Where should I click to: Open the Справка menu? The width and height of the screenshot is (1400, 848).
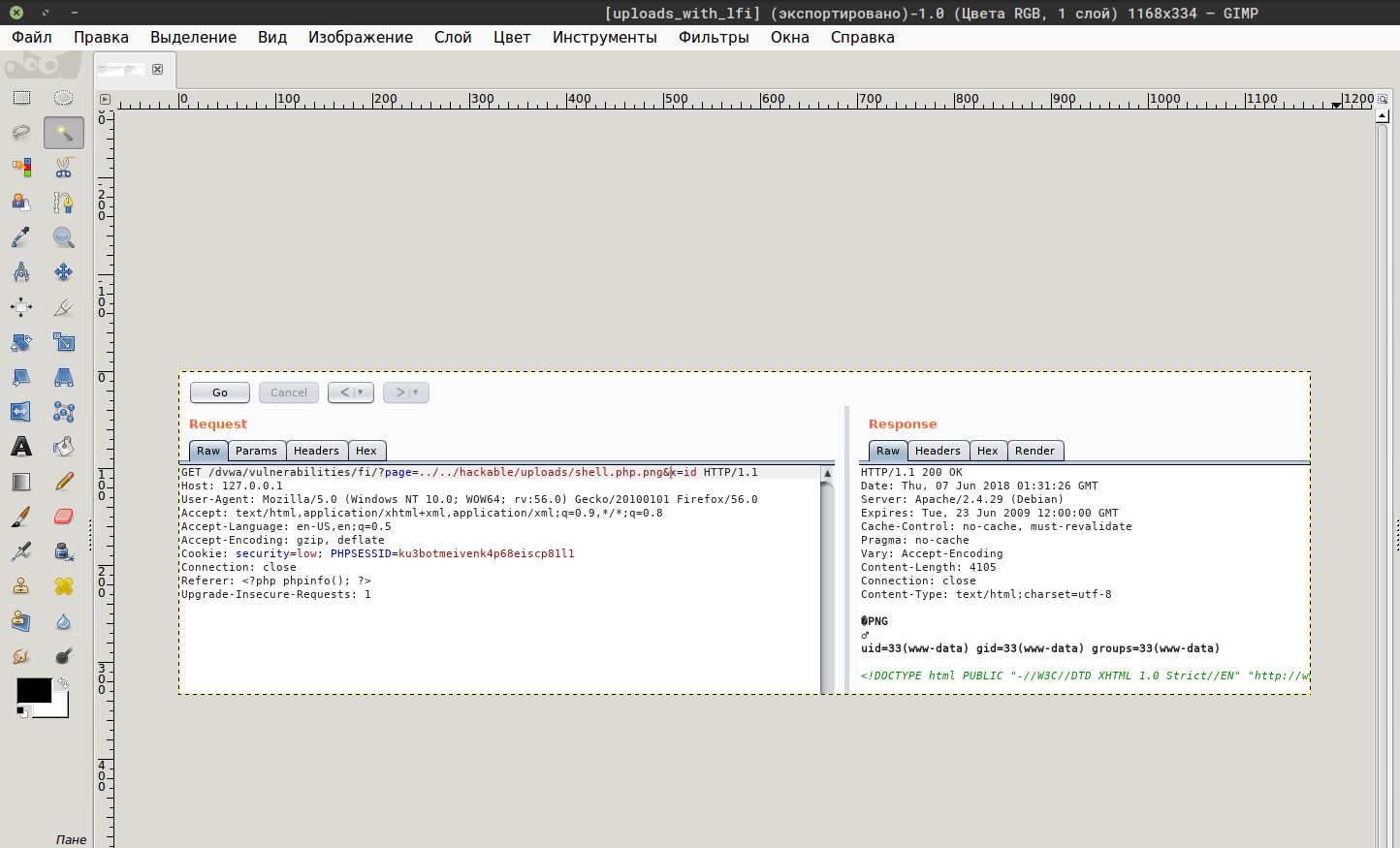pos(863,37)
